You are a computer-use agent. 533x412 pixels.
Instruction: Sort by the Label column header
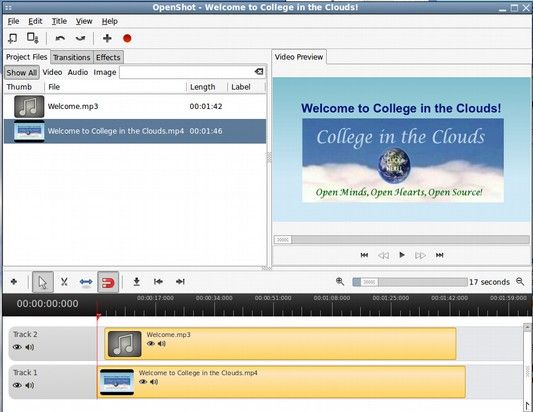click(246, 87)
